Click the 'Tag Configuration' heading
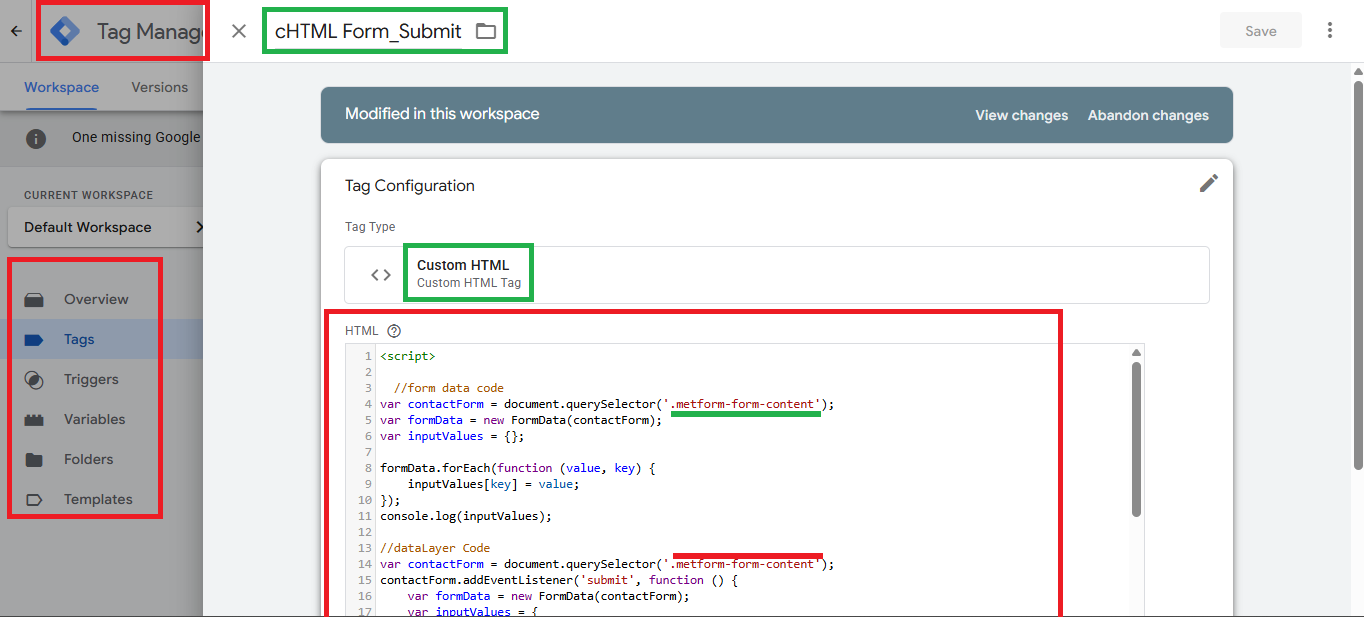Screen dimensions: 1364x617 tap(410, 185)
